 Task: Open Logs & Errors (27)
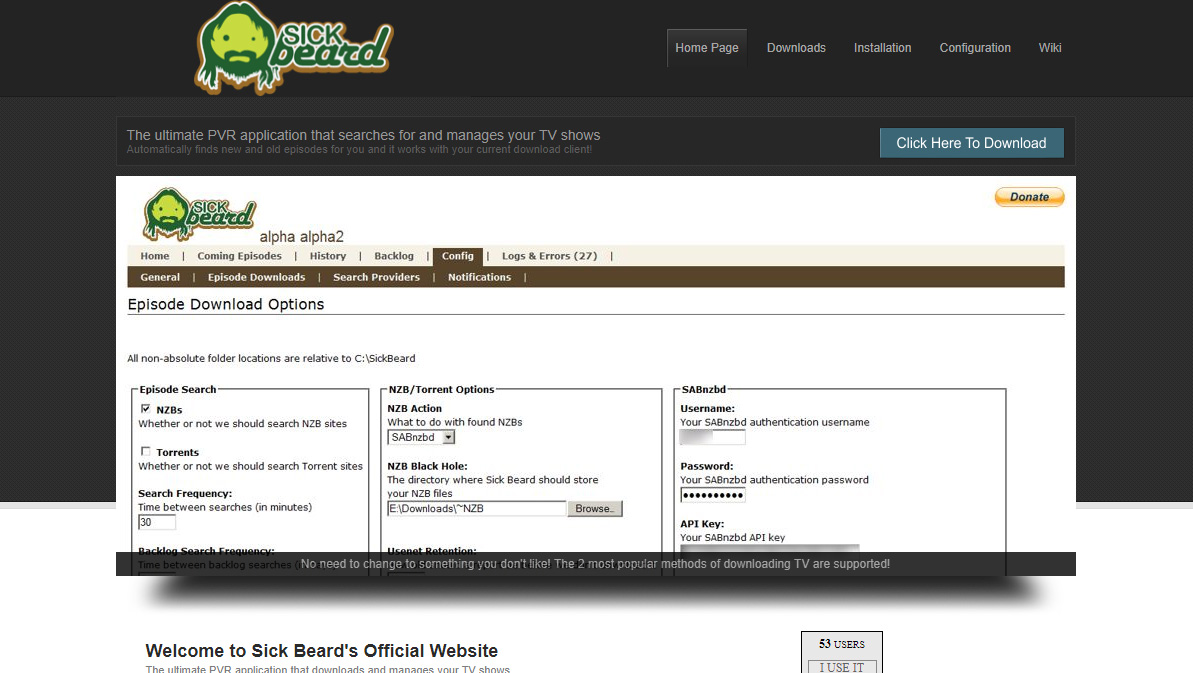(549, 256)
